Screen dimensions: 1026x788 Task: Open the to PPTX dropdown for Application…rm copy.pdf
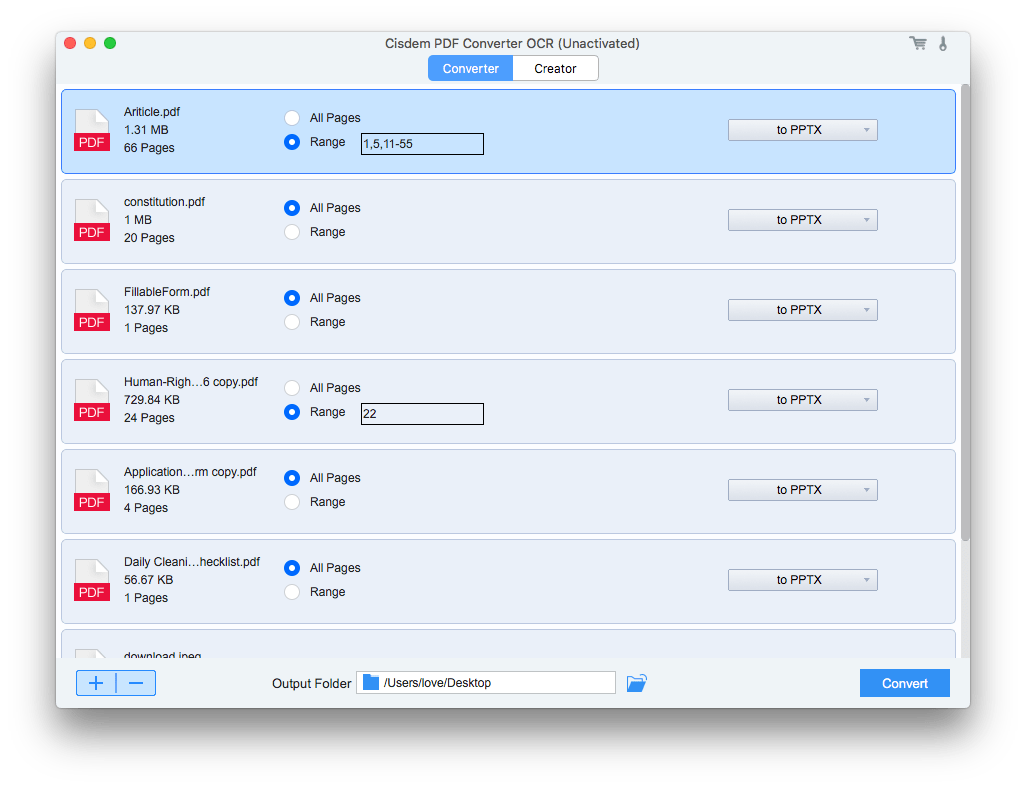pos(802,490)
